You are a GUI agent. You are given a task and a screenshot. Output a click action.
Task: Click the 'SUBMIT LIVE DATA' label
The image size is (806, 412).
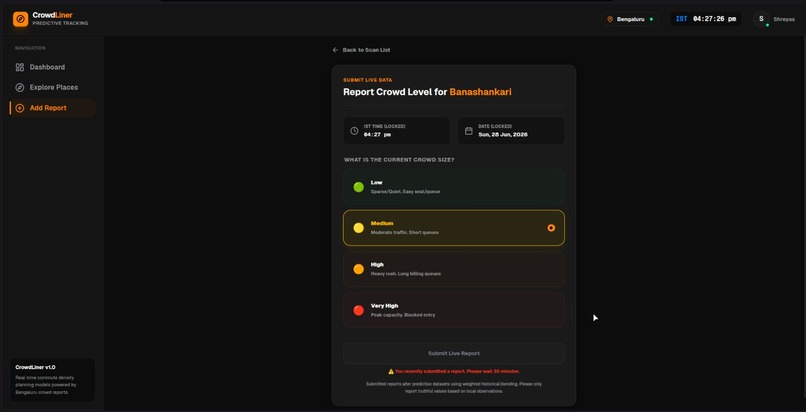coord(368,80)
